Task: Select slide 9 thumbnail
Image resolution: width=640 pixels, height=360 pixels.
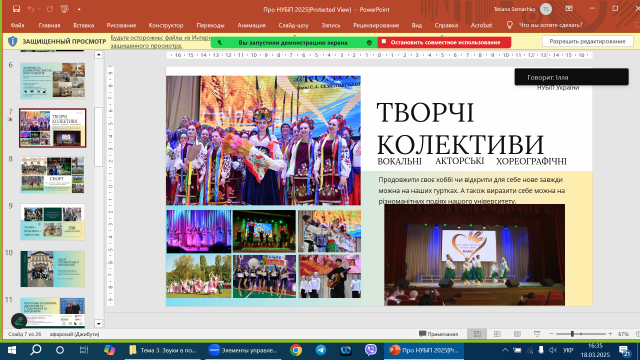Action: [53, 222]
